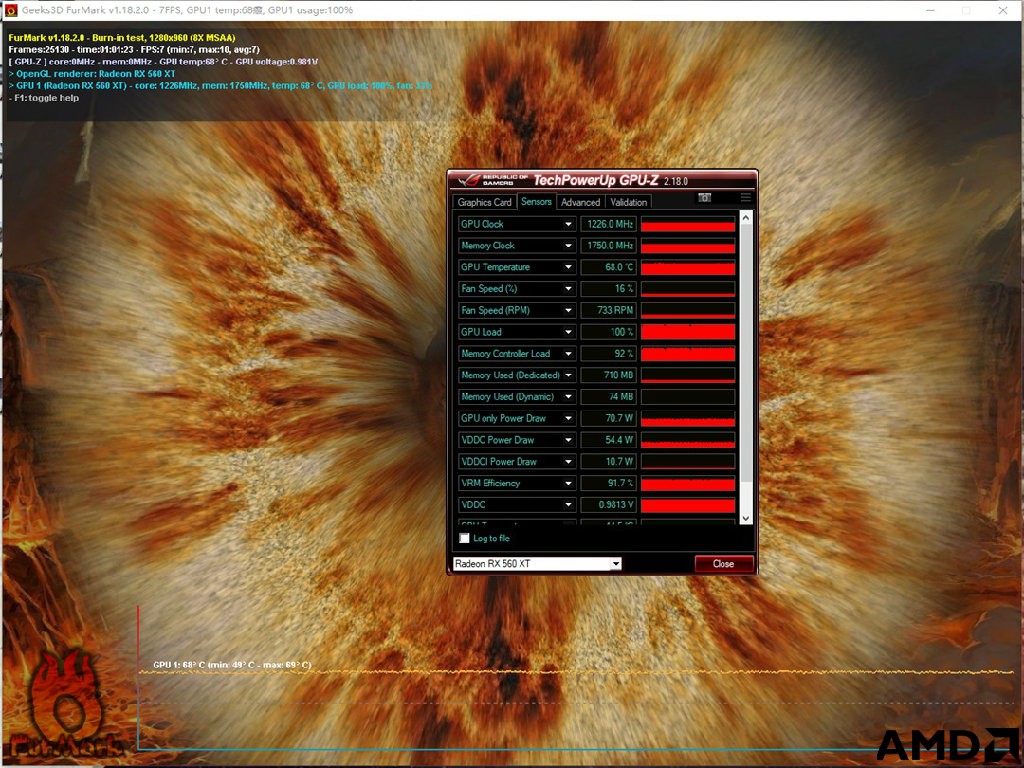
Task: Expand the Memory Used (Dedicated) dropdown
Action: 568,375
